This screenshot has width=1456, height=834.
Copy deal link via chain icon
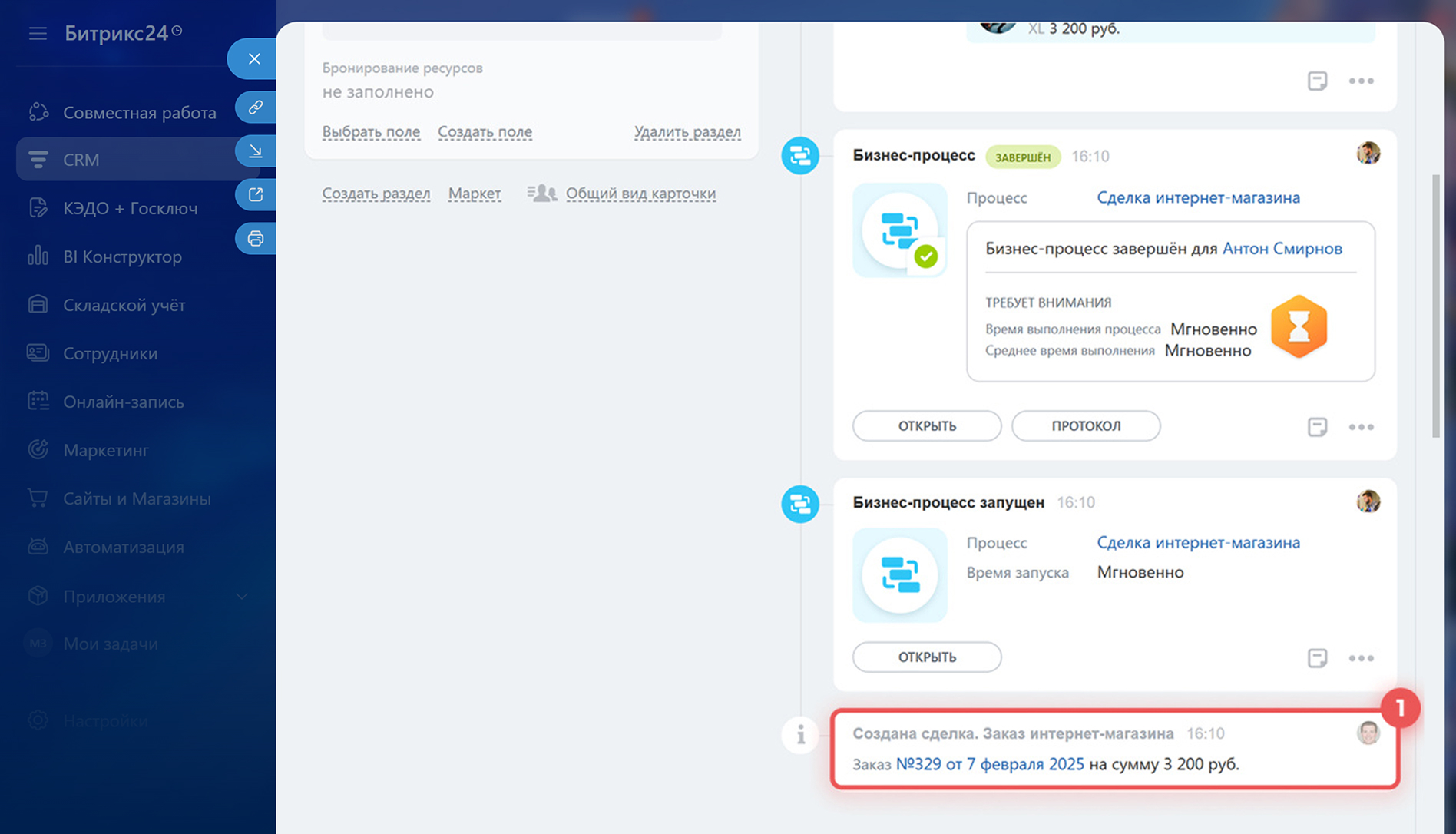[x=256, y=107]
